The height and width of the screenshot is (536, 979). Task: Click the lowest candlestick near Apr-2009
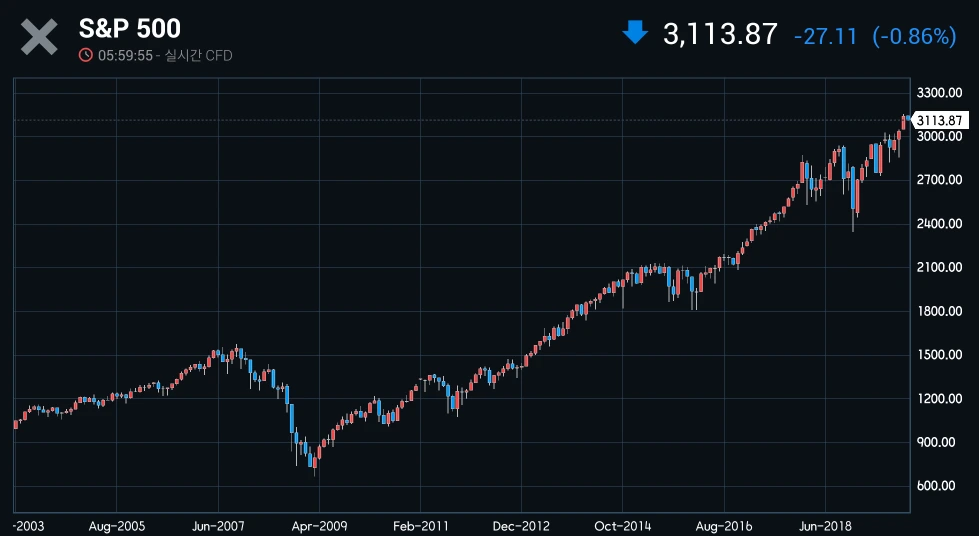[x=315, y=463]
